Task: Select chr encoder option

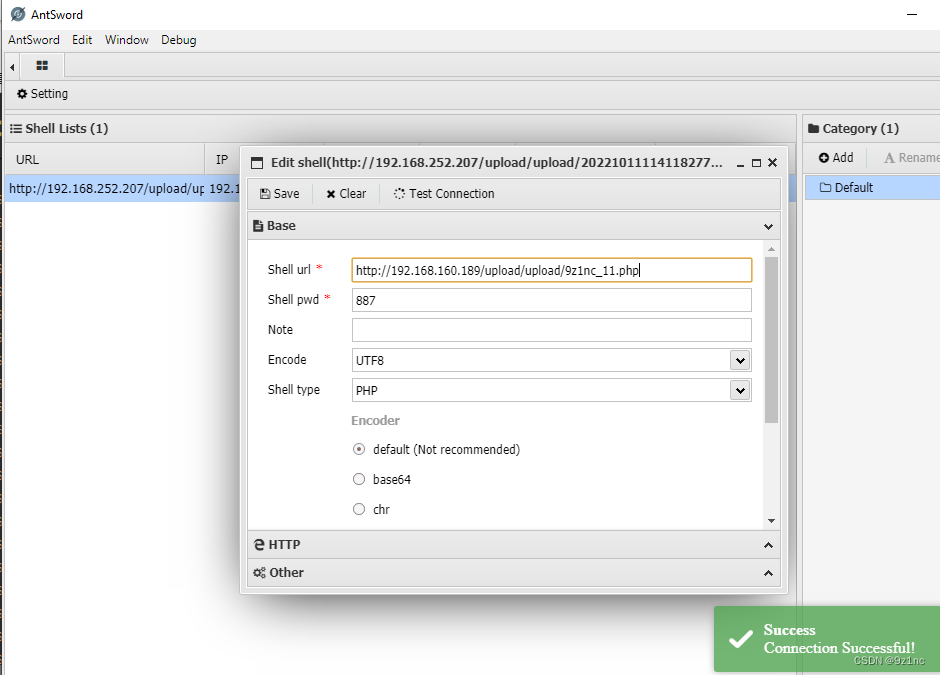Action: pyautogui.click(x=358, y=509)
